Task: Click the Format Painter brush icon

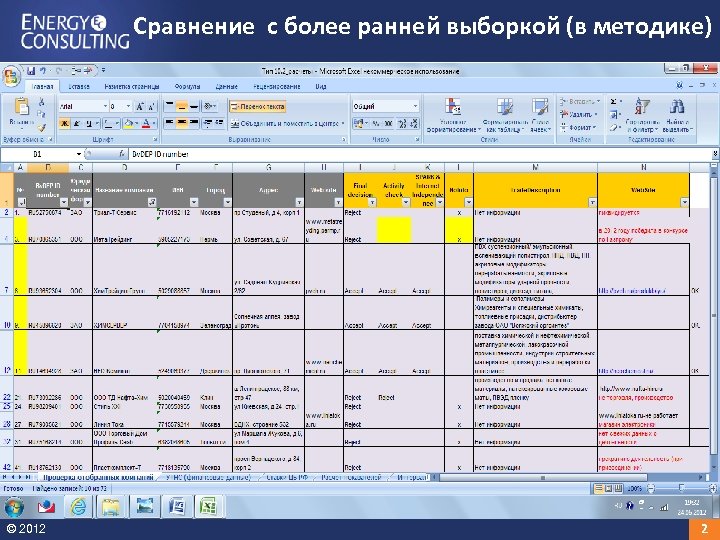Action: (x=41, y=128)
